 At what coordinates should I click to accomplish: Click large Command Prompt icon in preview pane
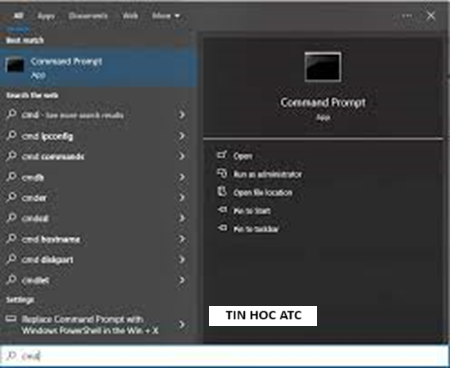pos(323,67)
